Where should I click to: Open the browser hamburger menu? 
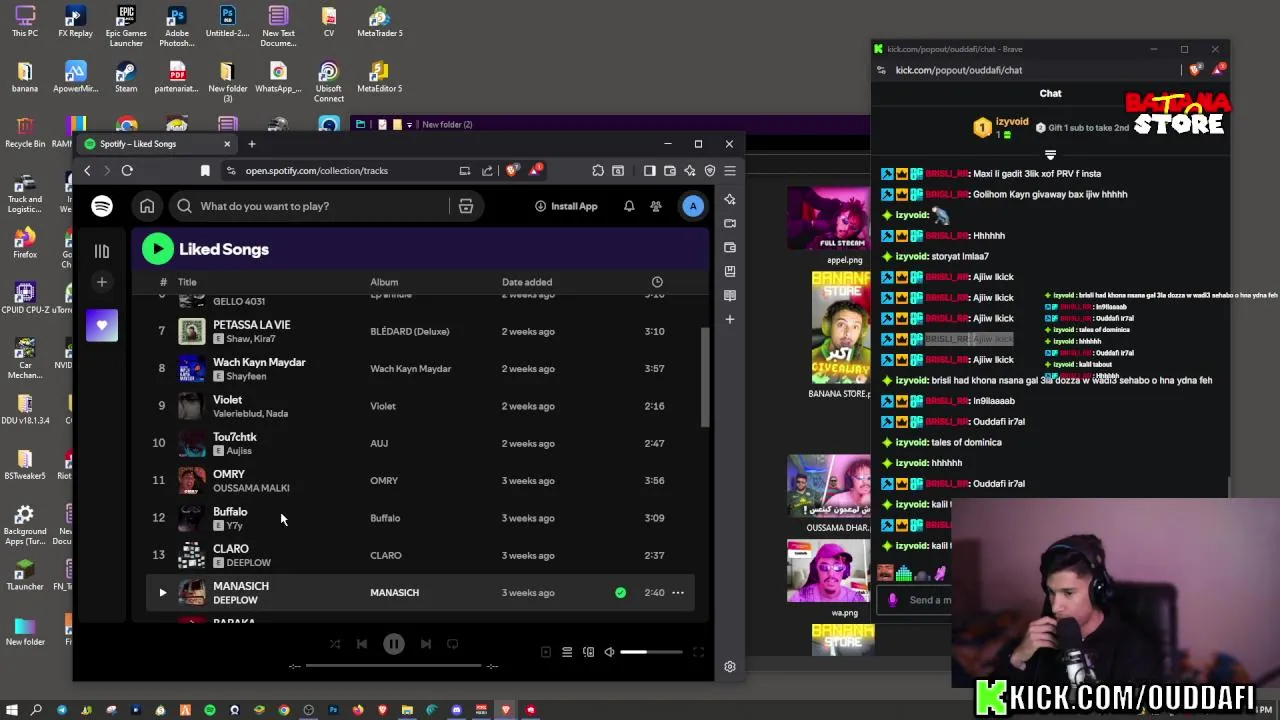(730, 171)
